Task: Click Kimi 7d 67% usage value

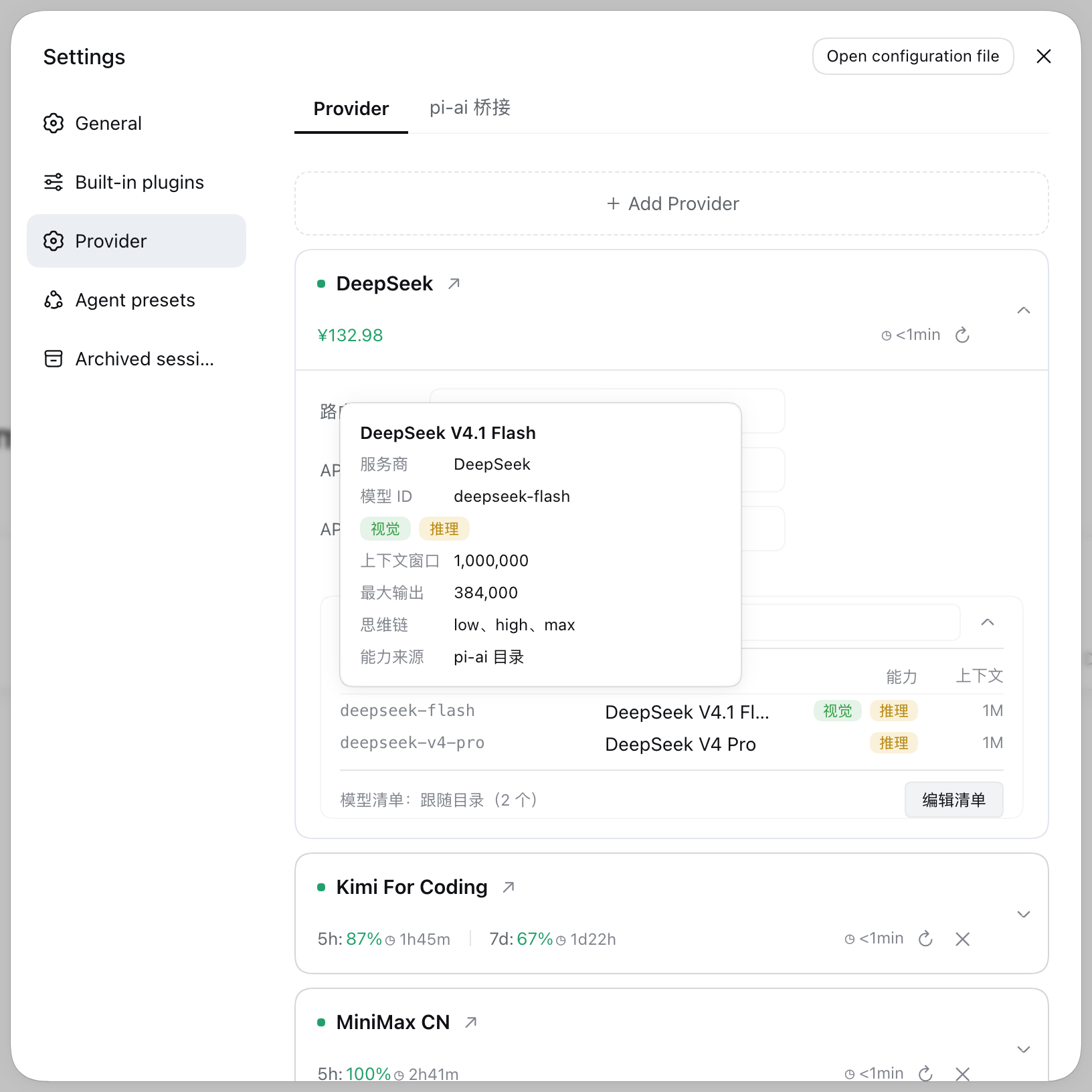Action: [535, 939]
